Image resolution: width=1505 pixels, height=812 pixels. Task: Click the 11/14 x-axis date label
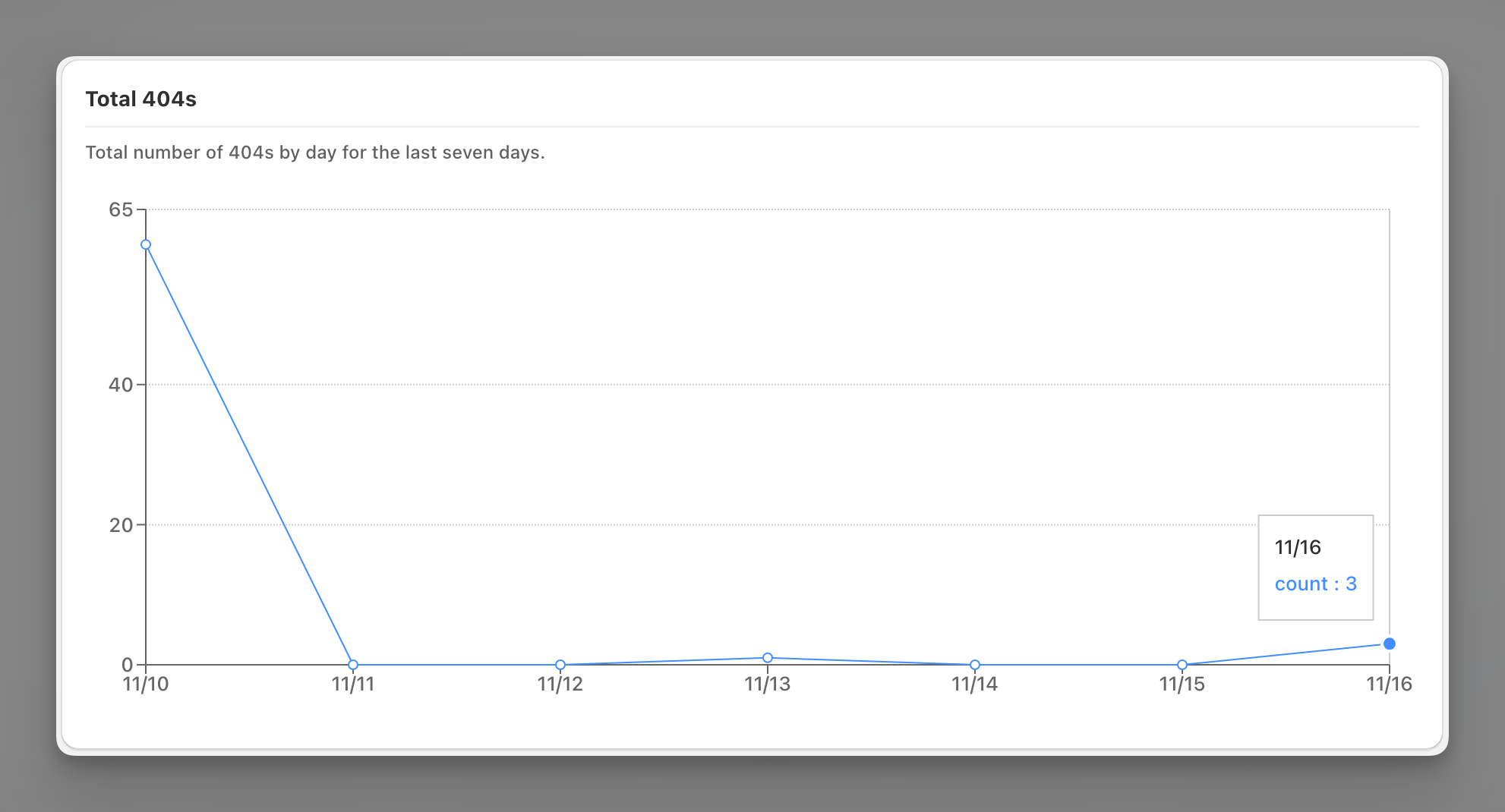click(x=975, y=685)
